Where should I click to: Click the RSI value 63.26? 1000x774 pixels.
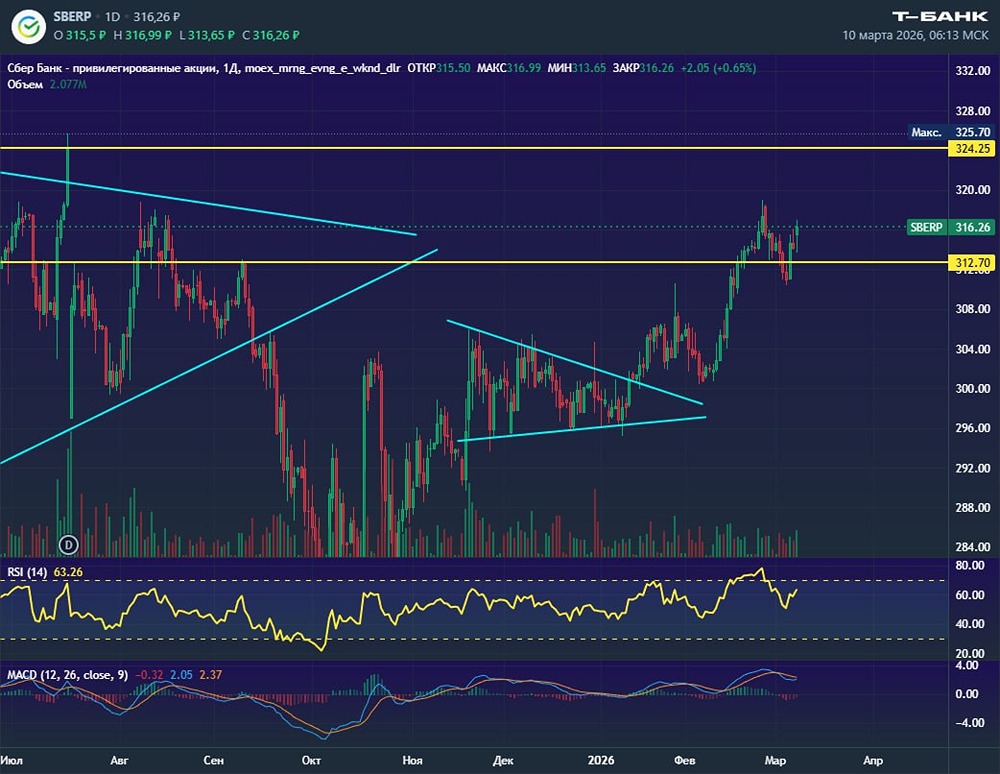[68, 572]
